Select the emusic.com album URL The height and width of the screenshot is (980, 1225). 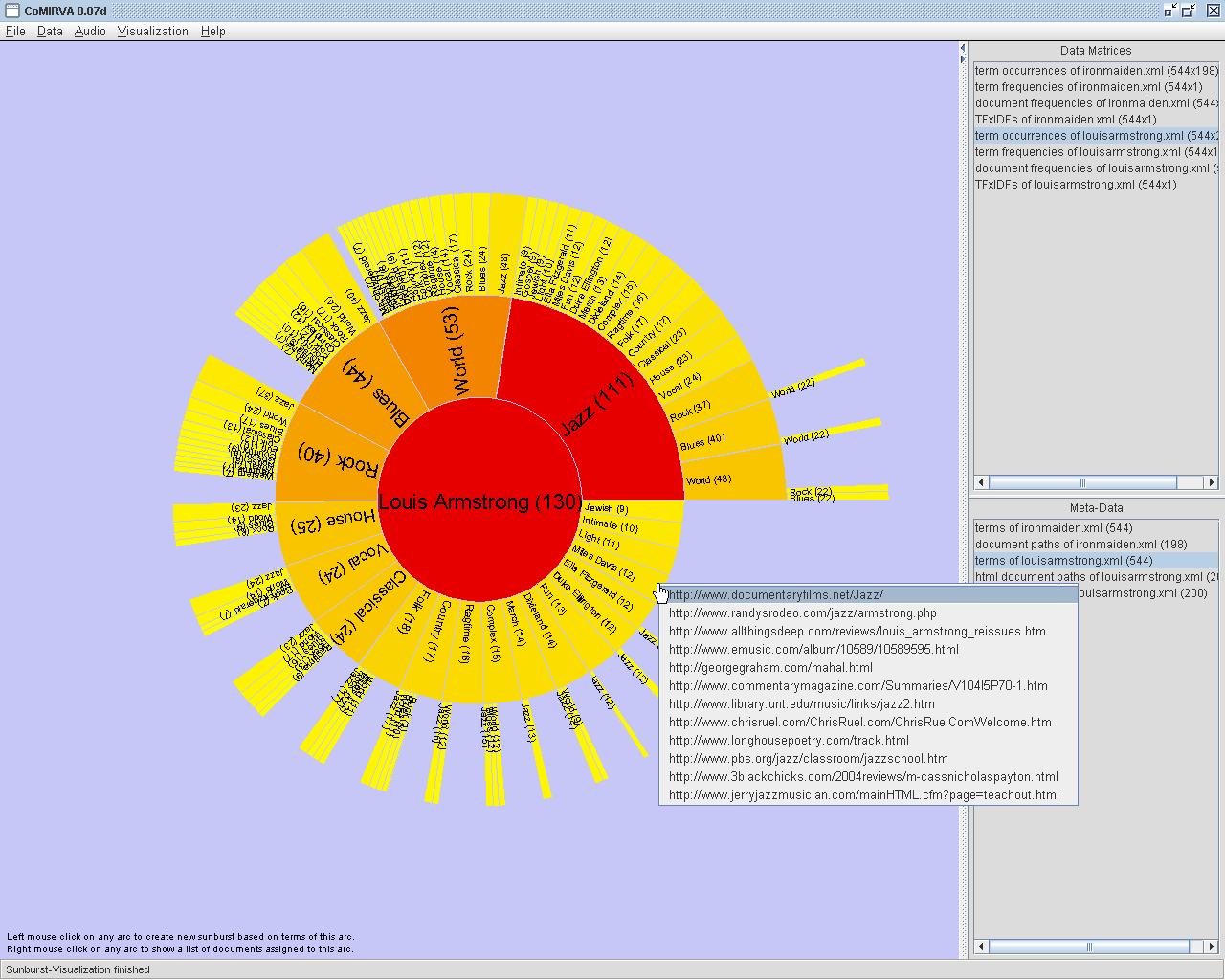(x=868, y=649)
